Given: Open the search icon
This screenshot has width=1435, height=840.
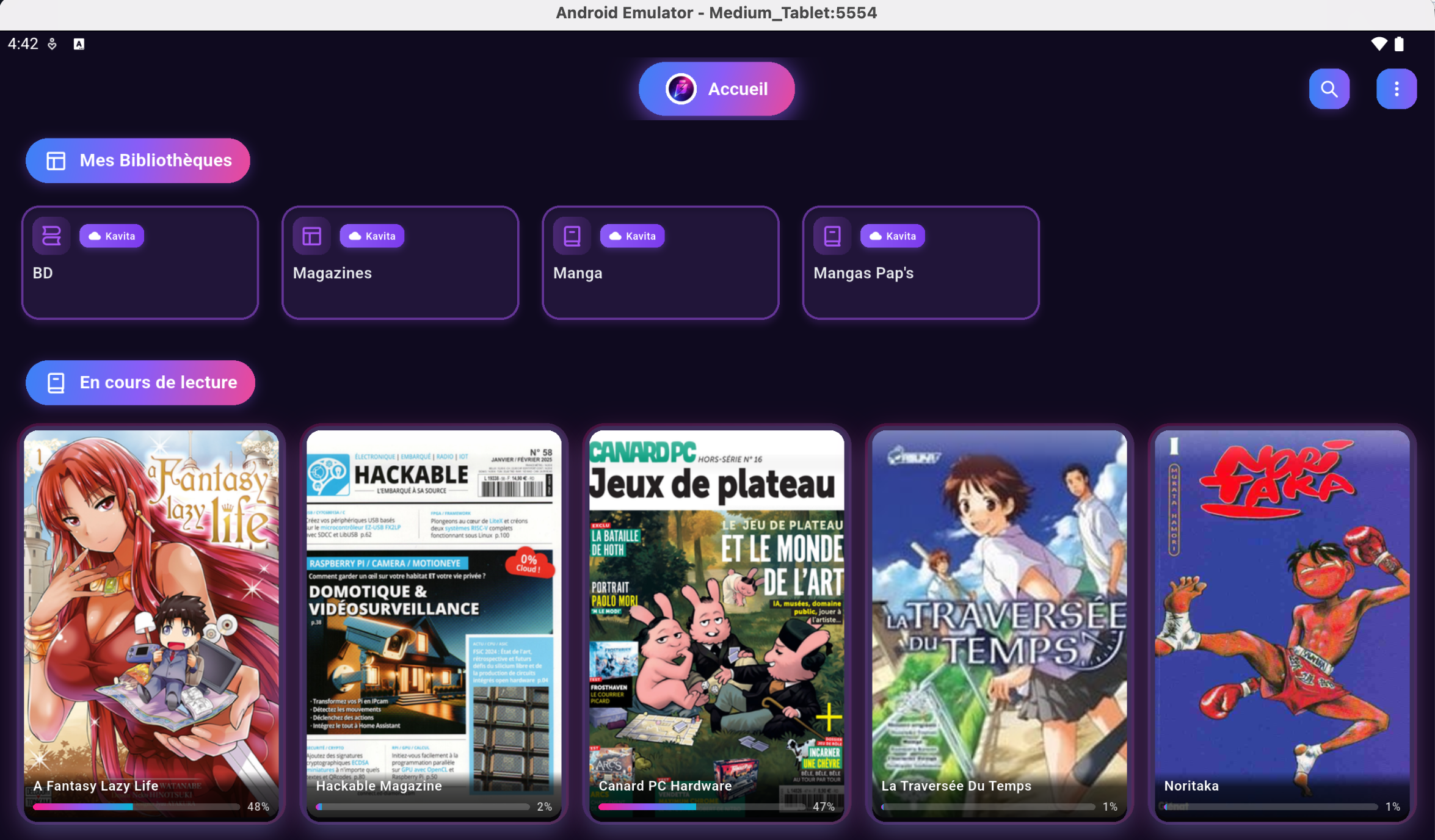Looking at the screenshot, I should coord(1329,89).
